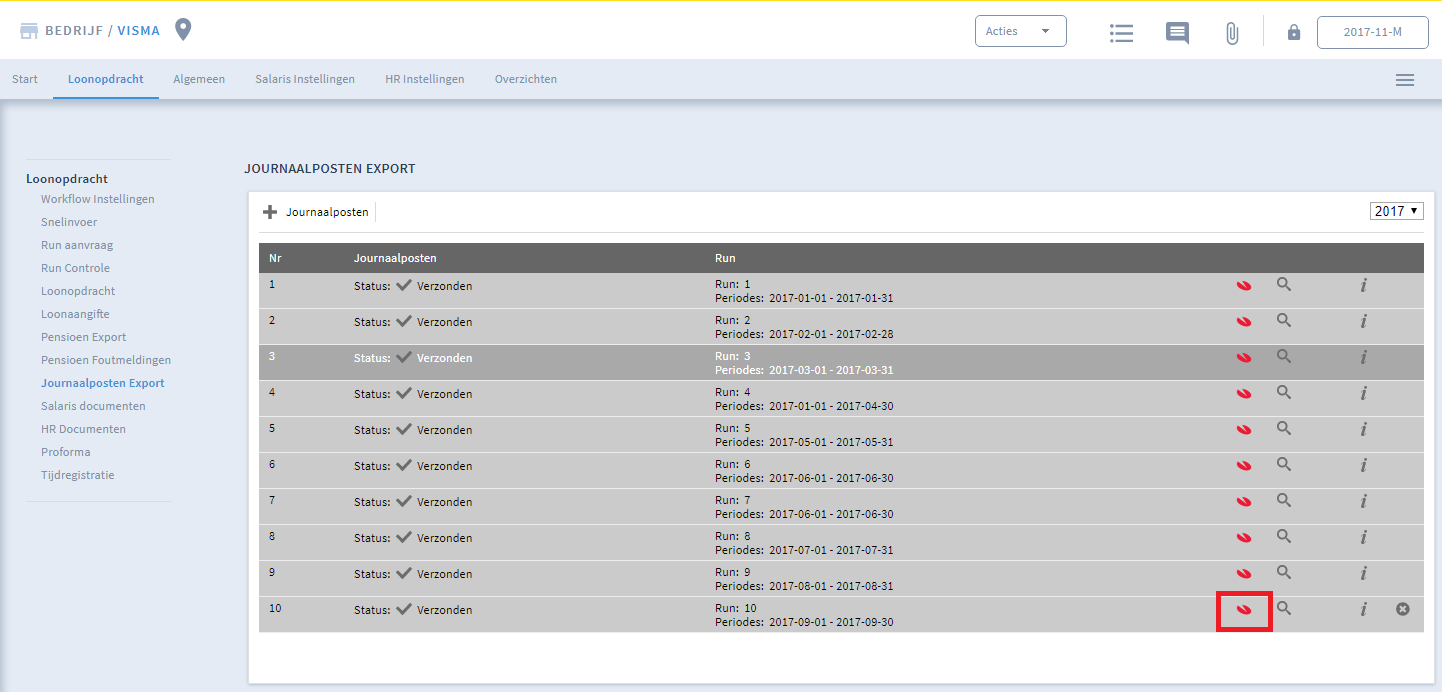Click the red export icon for run 10
The width and height of the screenshot is (1442, 692).
(1244, 610)
